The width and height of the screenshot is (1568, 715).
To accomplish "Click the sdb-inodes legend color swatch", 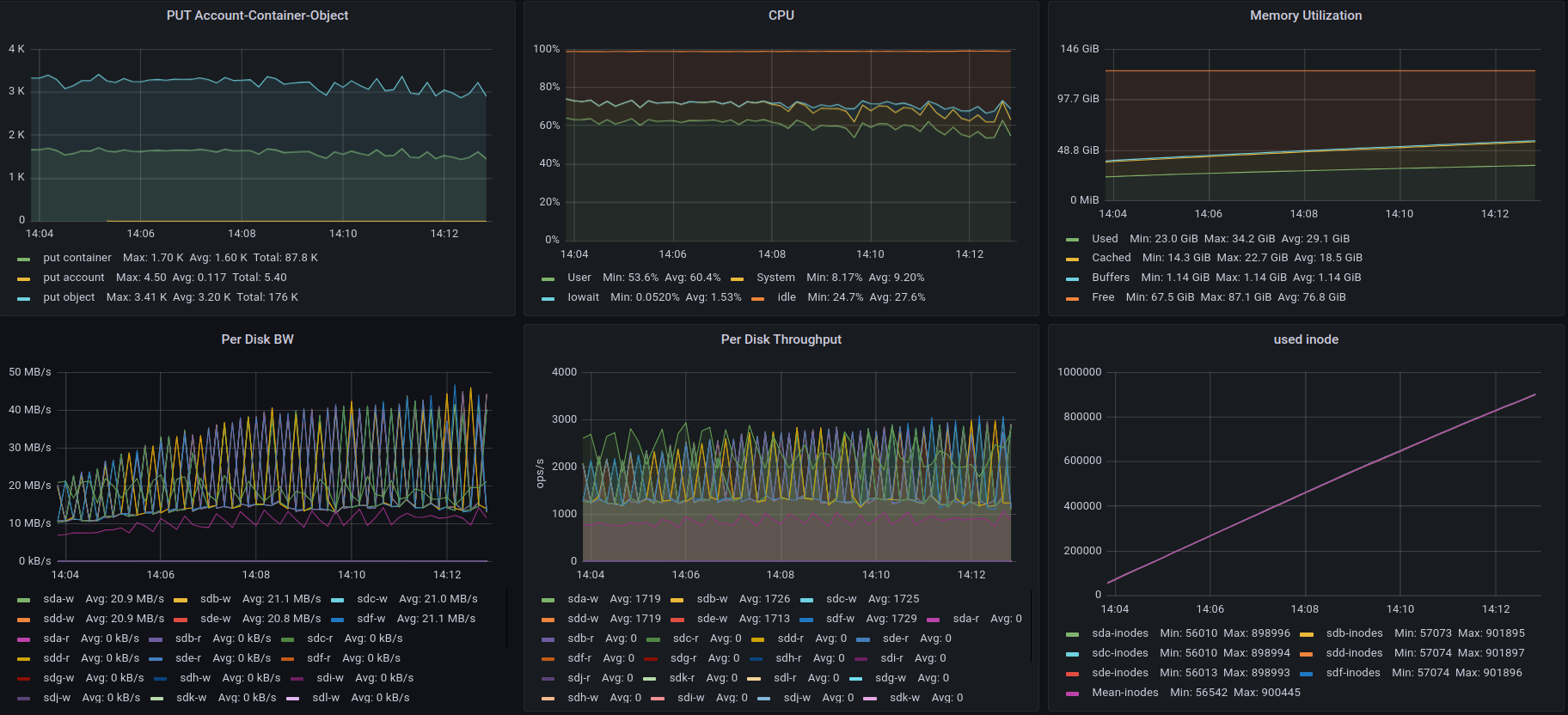I will (x=1307, y=634).
